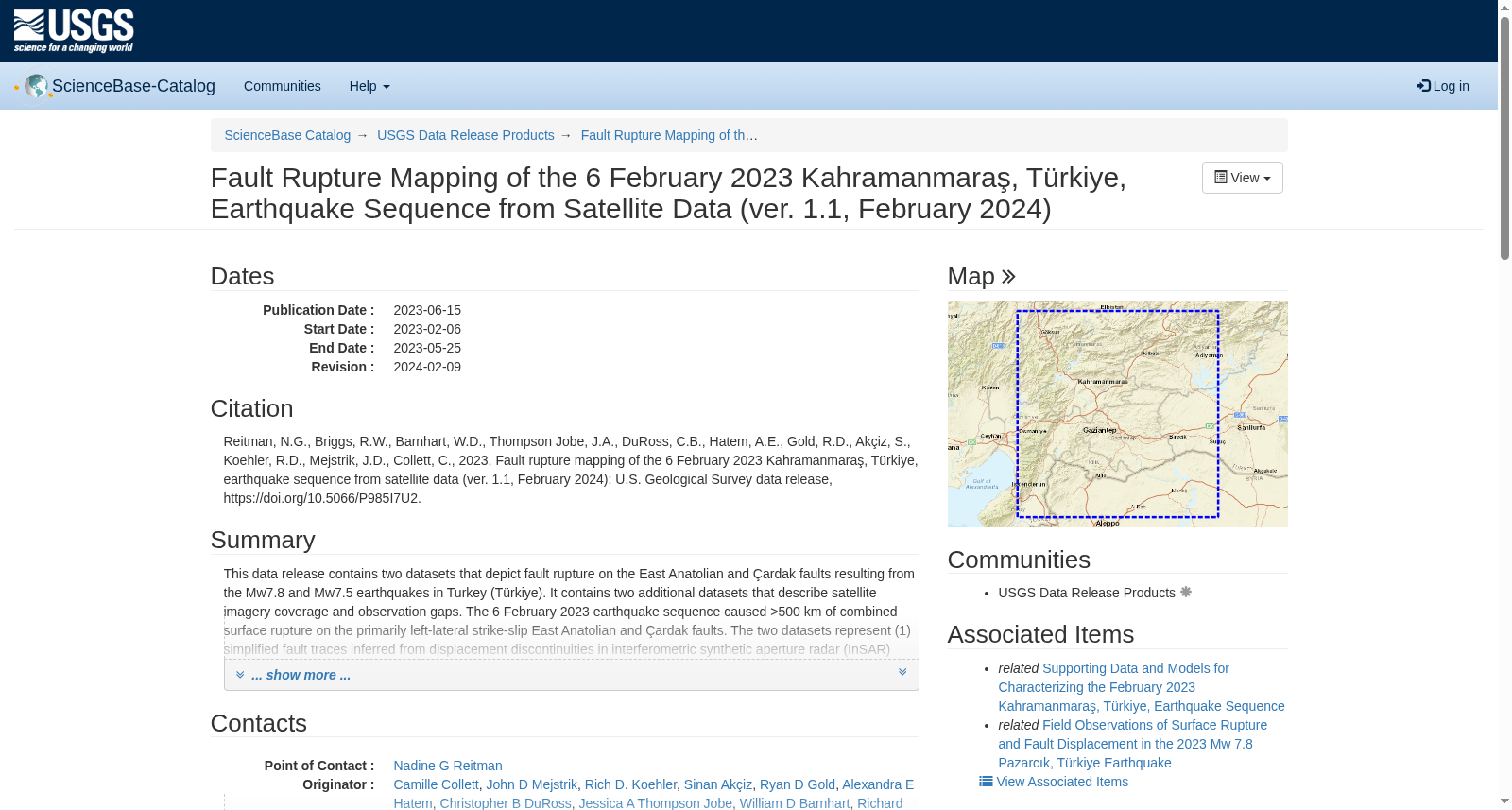Viewport: 1512px width, 810px height.
Task: Click the Fault Rupture Mapping breadcrumb
Action: point(669,135)
